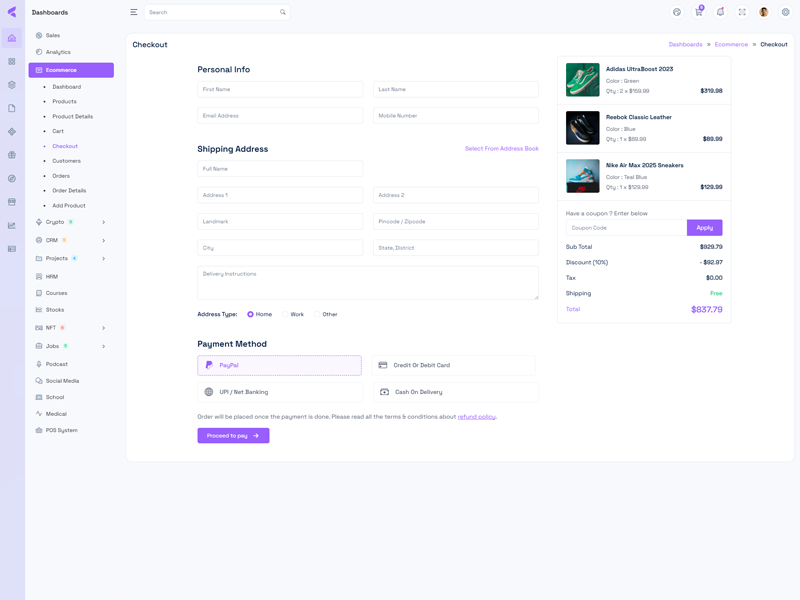The height and width of the screenshot is (600, 800).
Task: Go to Analytics dashboard
Action: pos(58,52)
